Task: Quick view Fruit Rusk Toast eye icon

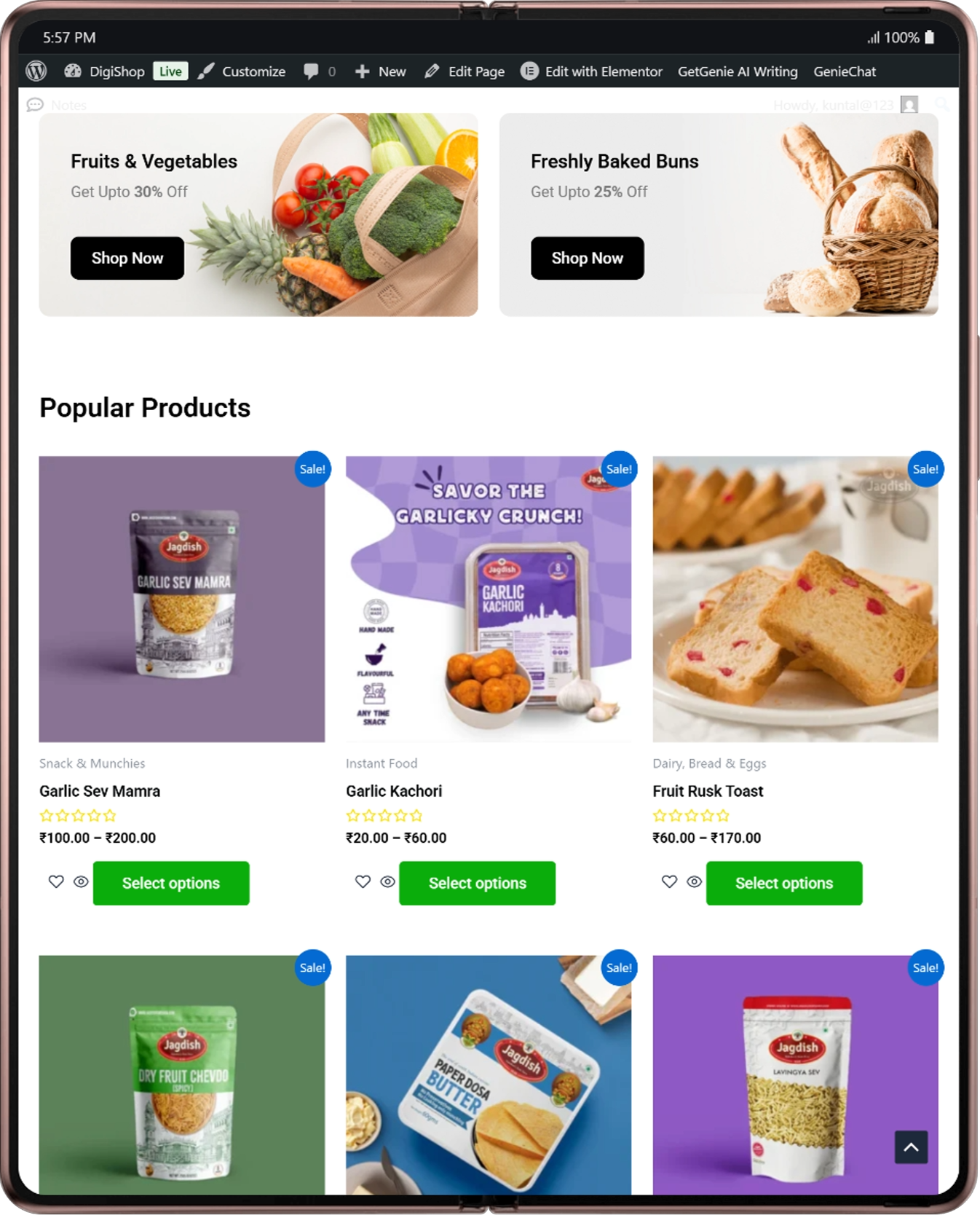Action: point(694,882)
